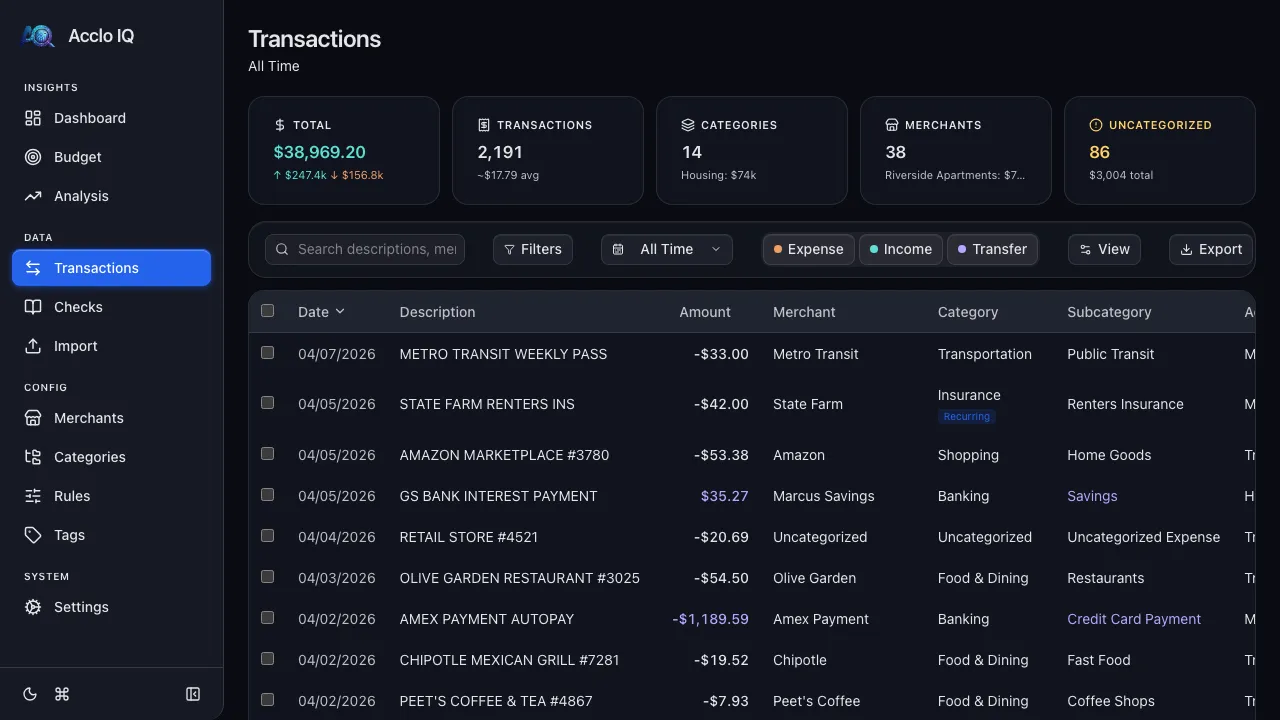Click the Acclo IQ logo icon
This screenshot has width=1280, height=720.
[x=38, y=36]
